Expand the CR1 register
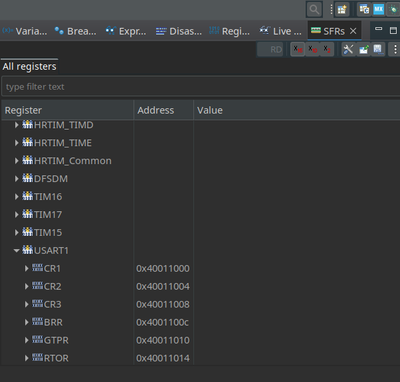The height and width of the screenshot is (382, 400). (26, 269)
